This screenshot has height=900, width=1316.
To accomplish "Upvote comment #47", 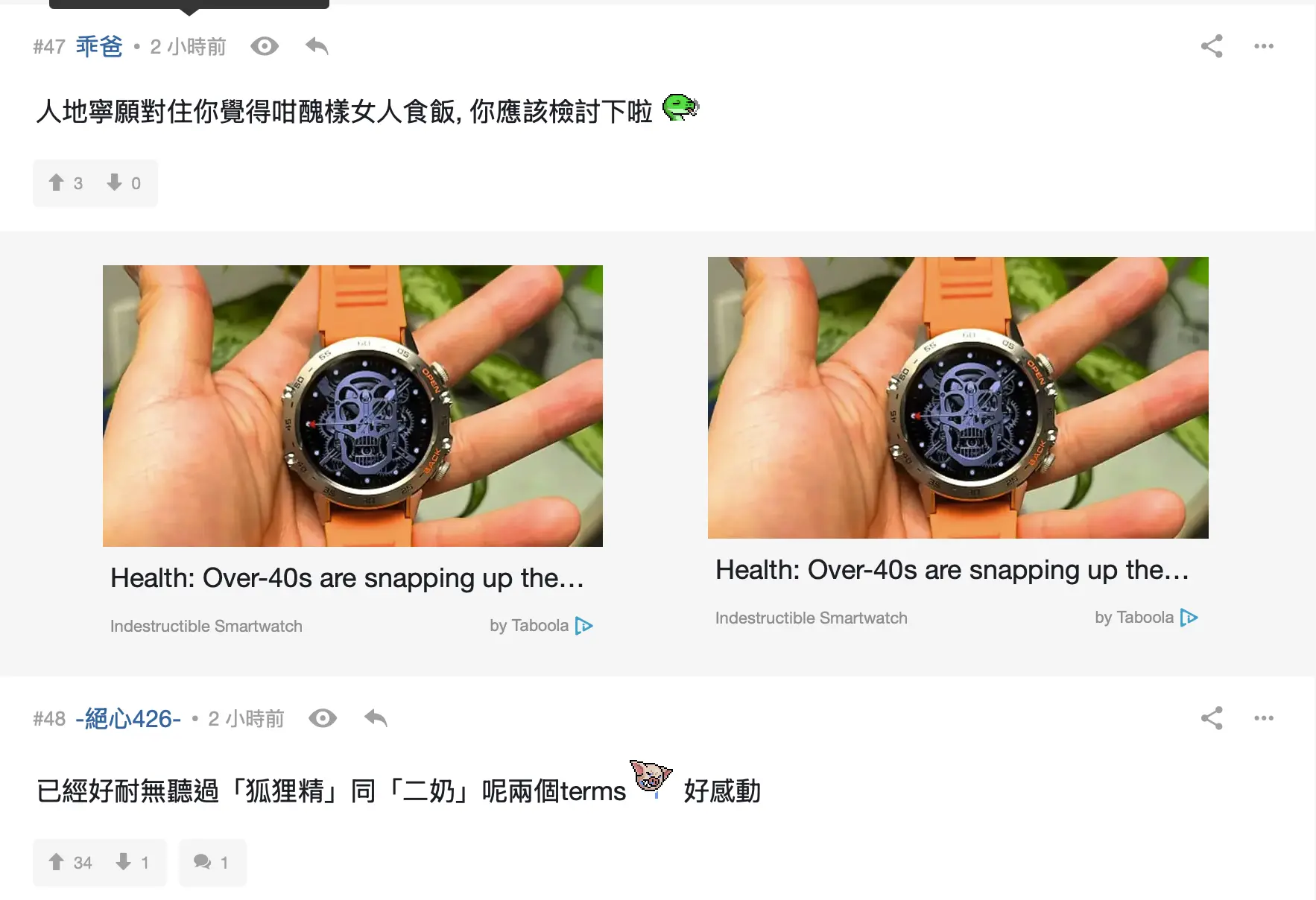I will [x=66, y=183].
